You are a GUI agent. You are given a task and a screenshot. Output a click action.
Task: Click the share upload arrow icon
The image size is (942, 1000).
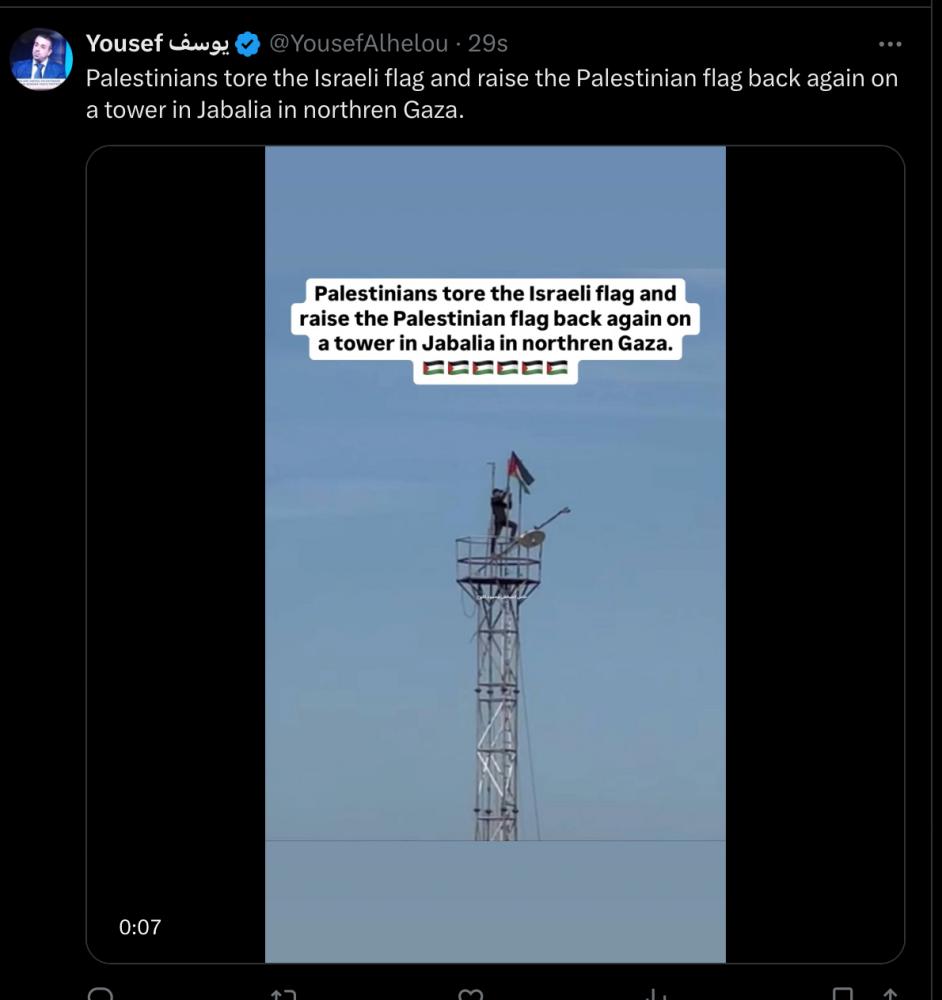(888, 994)
